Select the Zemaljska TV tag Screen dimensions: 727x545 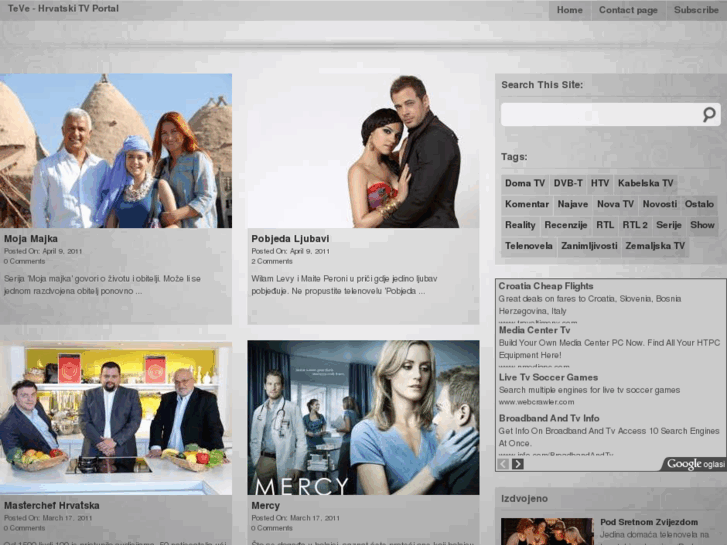(655, 246)
